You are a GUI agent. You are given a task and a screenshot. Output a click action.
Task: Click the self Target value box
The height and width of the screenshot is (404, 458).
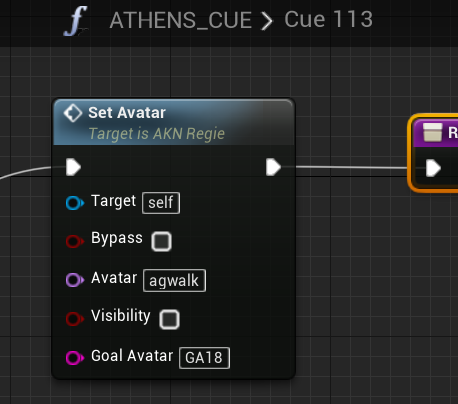pos(161,203)
